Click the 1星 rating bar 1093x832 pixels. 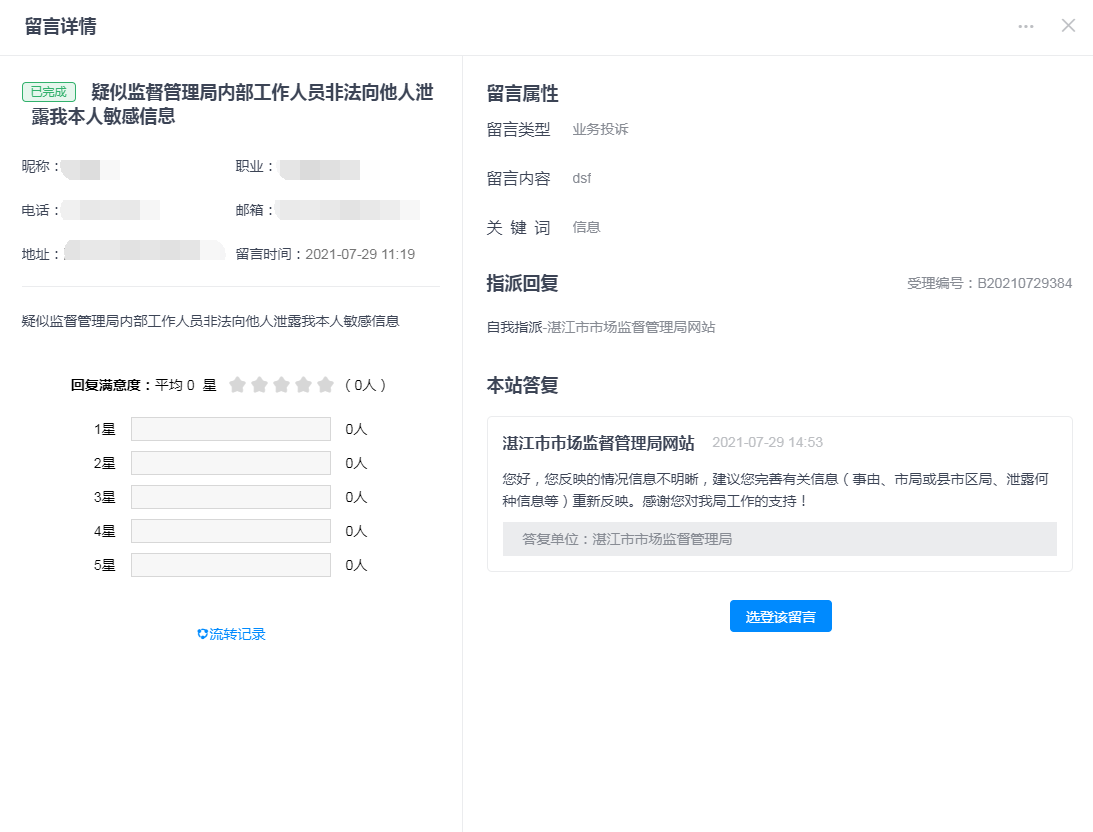click(x=230, y=429)
